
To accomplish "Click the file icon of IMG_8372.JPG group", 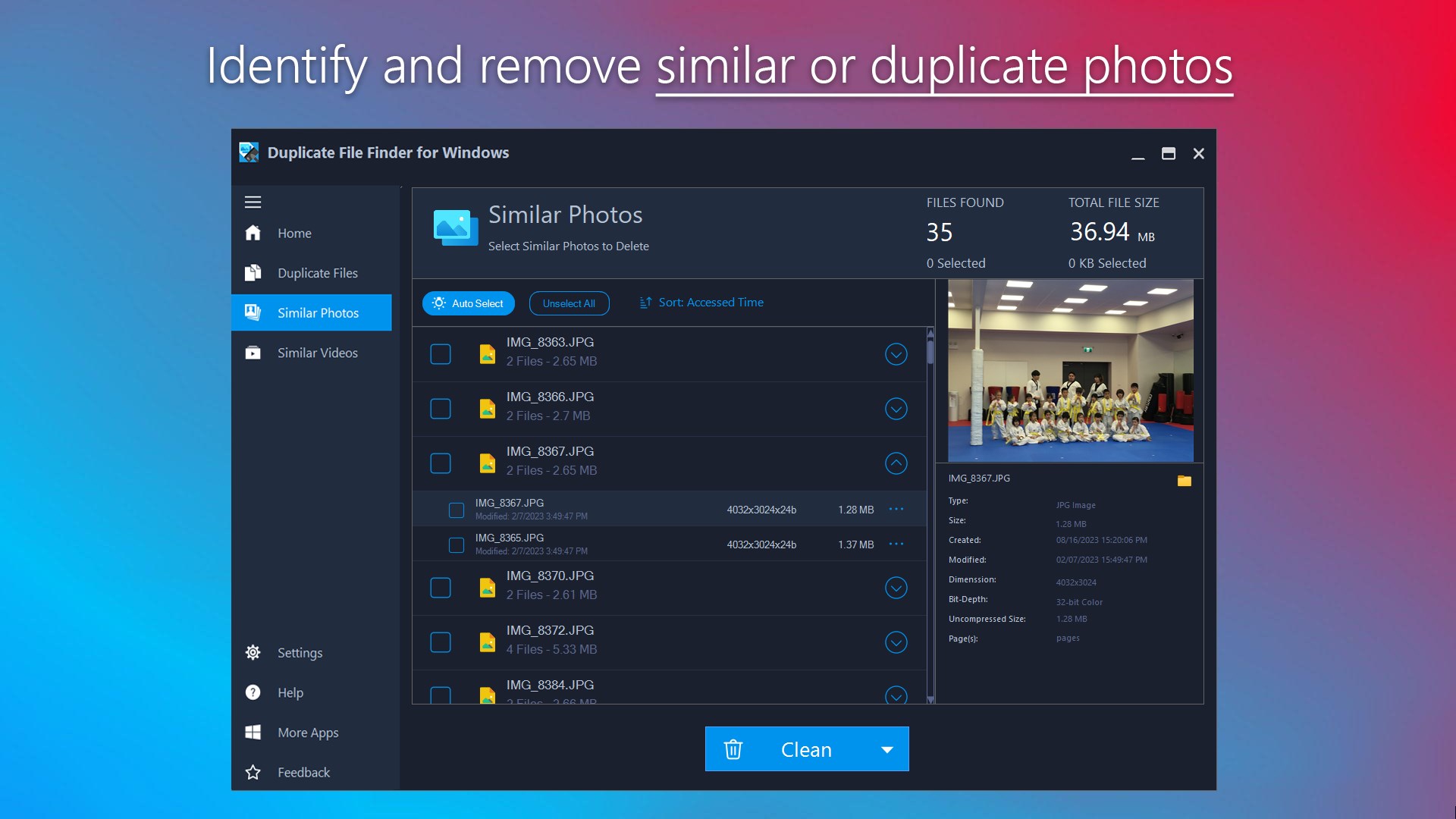I will pyautogui.click(x=487, y=642).
